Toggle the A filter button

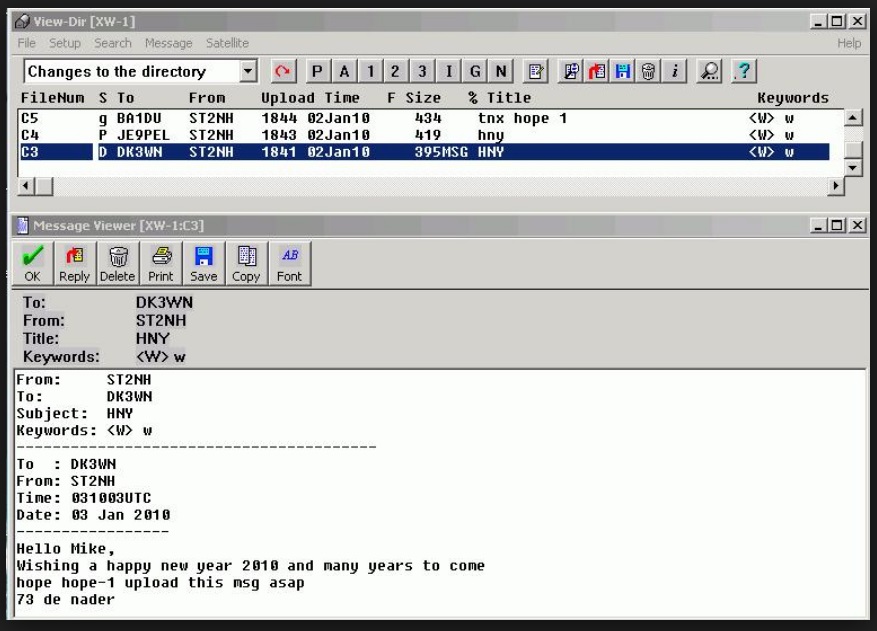point(344,71)
